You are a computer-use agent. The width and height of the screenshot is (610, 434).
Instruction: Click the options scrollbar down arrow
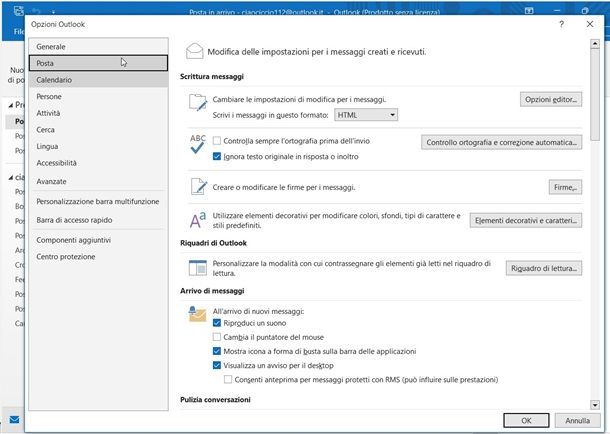click(594, 405)
